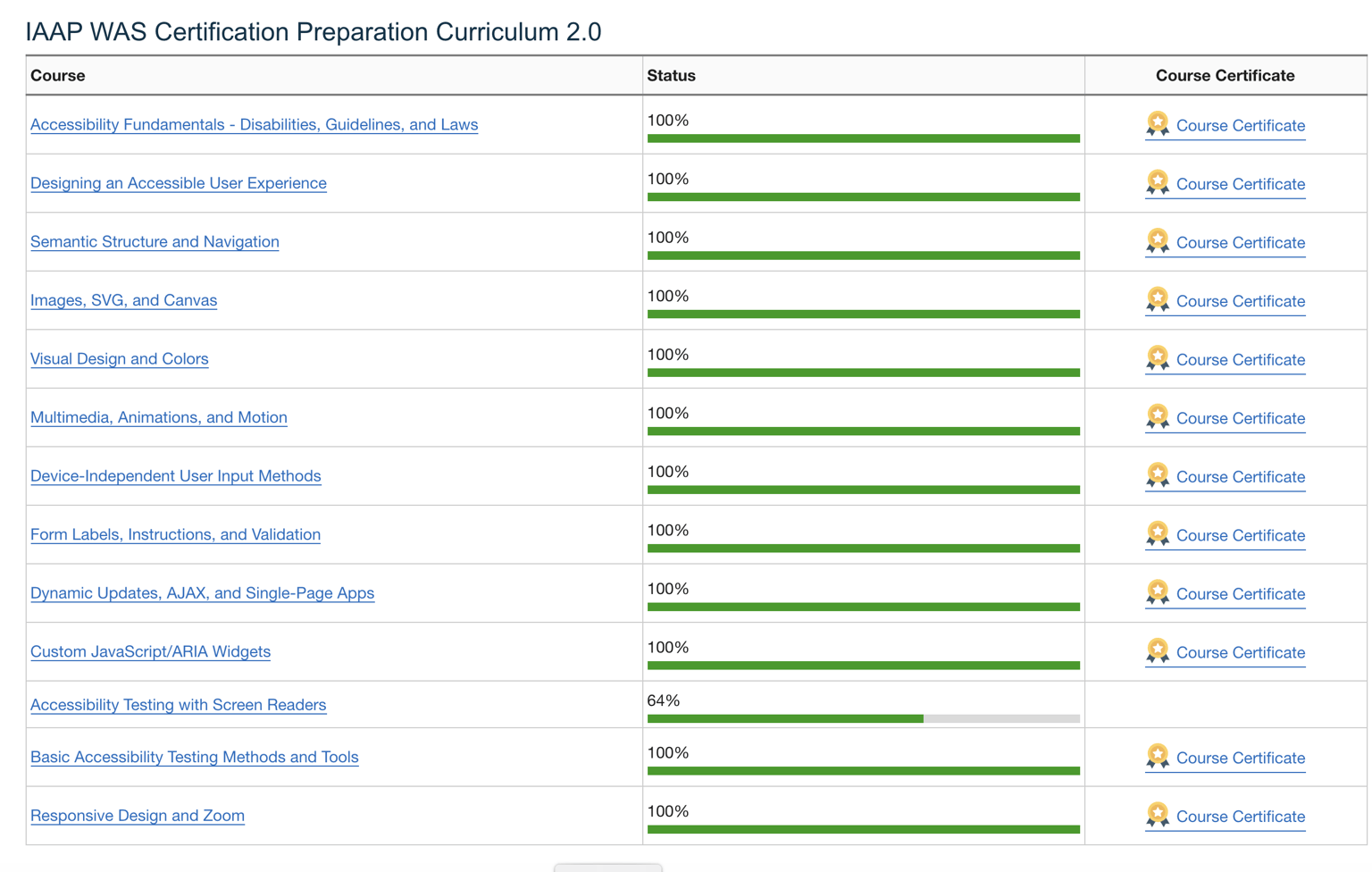Open Semantic Structure and Navigation course

pyautogui.click(x=155, y=241)
